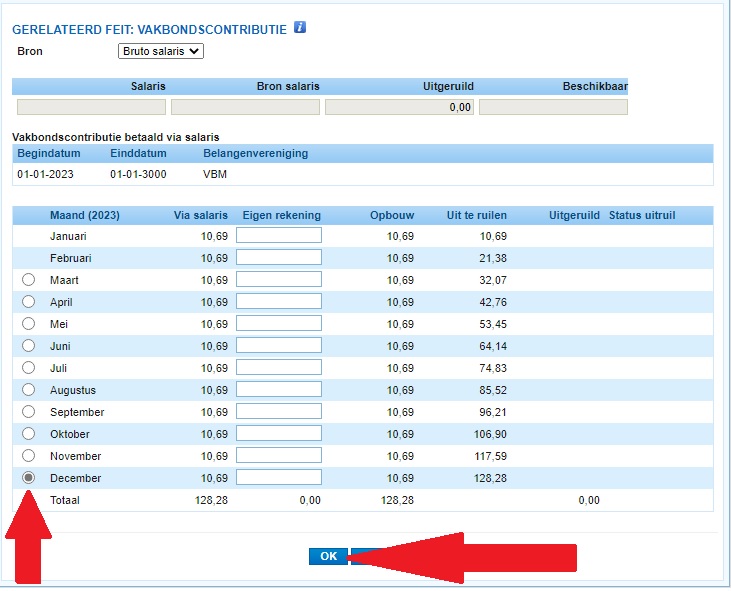
Task: Select the Juli radio button
Action: [x=28, y=368]
